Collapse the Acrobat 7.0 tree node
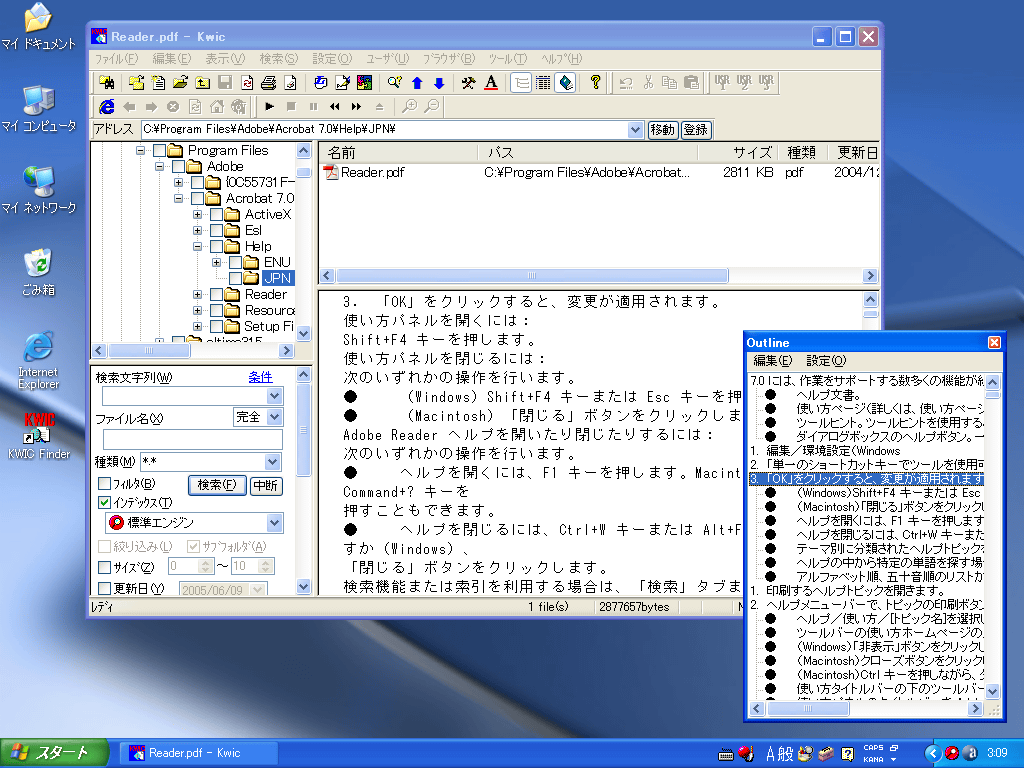 pyautogui.click(x=178, y=199)
